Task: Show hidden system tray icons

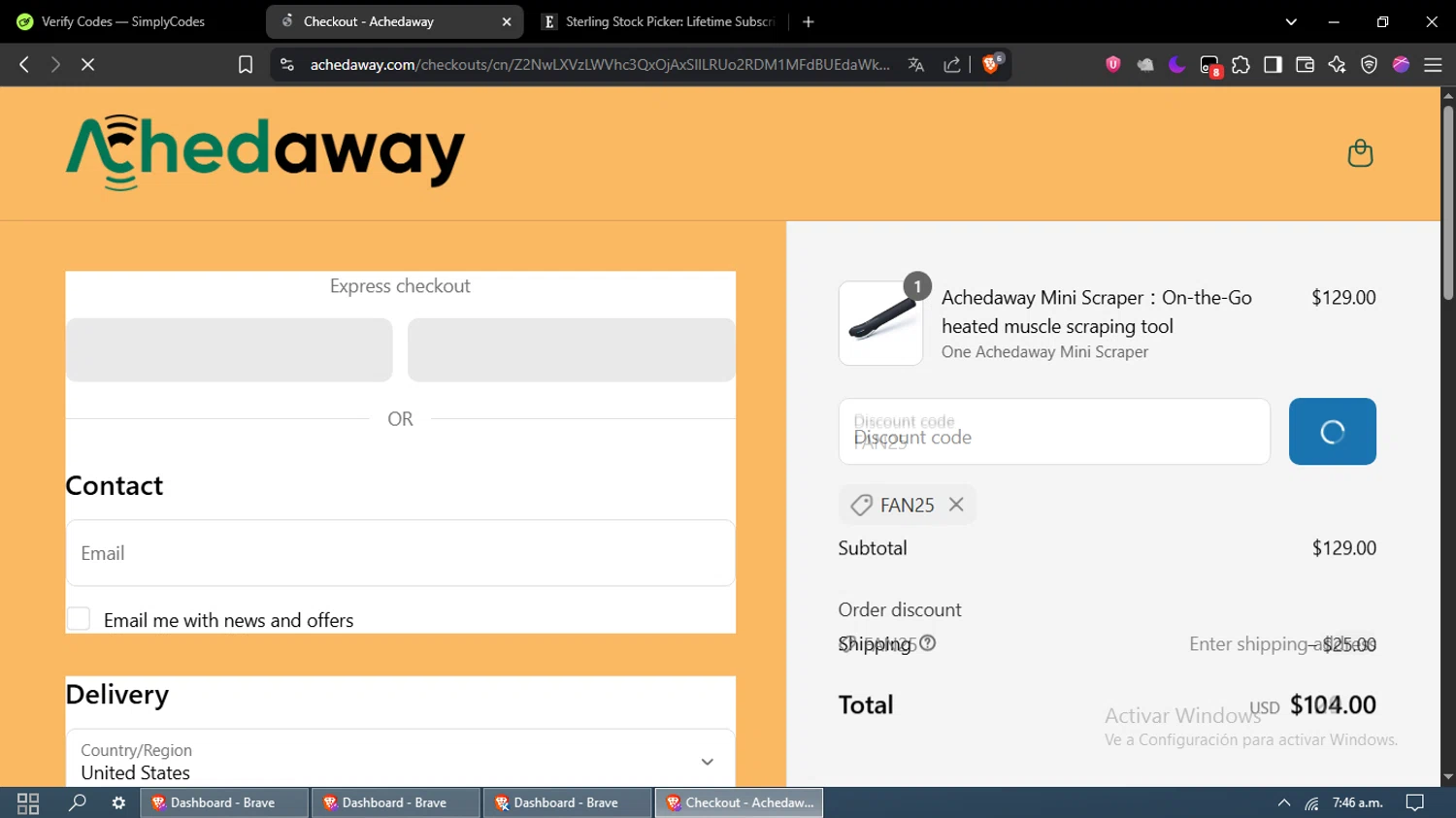Action: (x=1283, y=802)
